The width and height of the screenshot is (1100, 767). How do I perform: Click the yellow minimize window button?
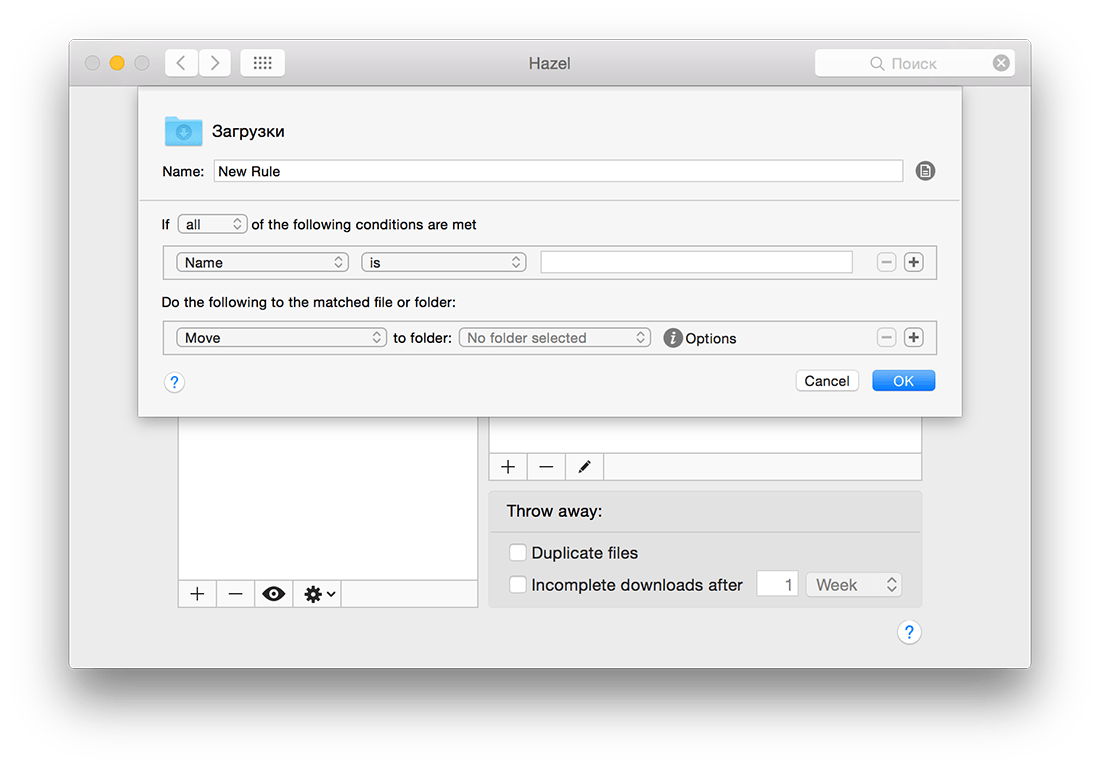(117, 63)
